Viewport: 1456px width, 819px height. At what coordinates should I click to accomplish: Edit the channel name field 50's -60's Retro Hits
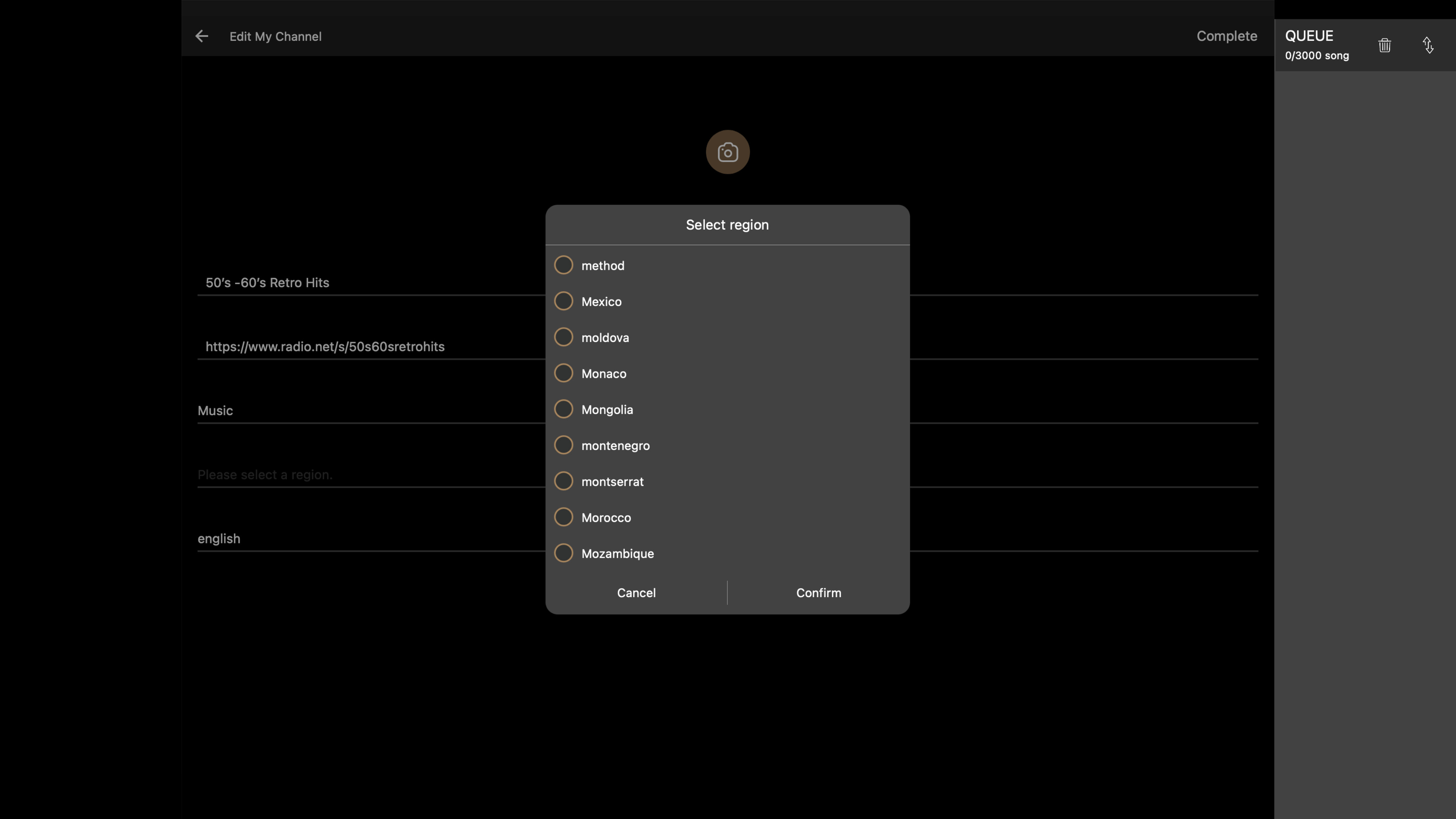pos(727,283)
